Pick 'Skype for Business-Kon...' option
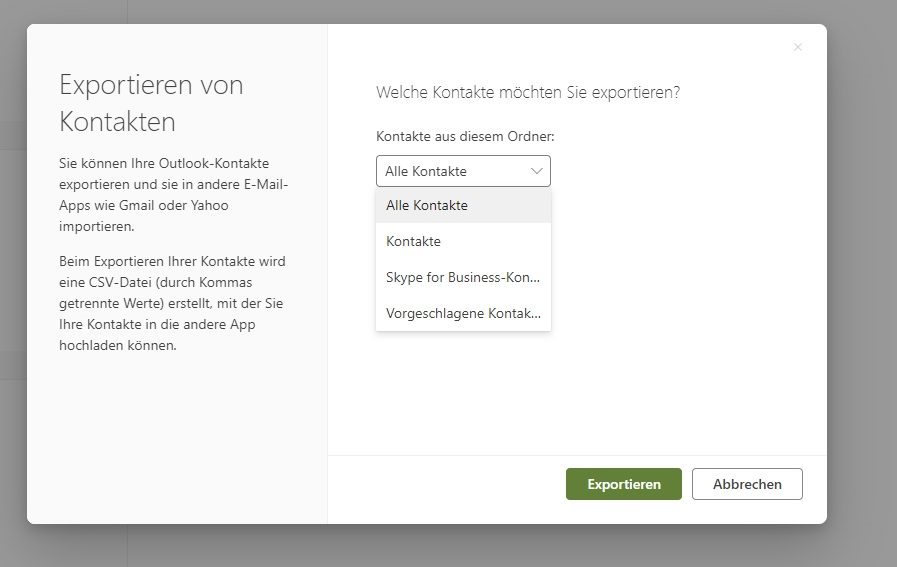Viewport: 897px width, 567px height. click(463, 277)
